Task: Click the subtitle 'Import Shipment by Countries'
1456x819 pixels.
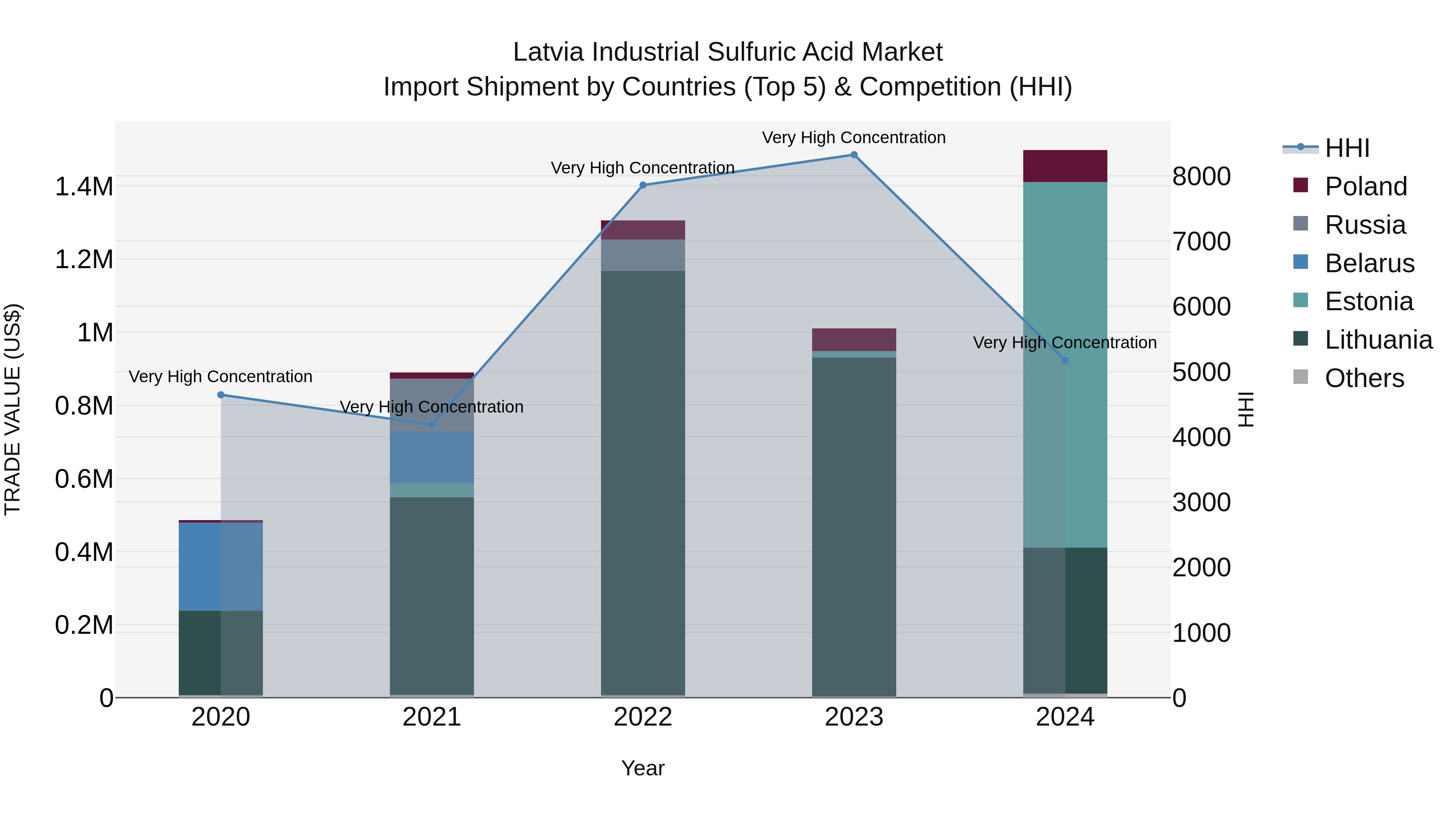Action: coord(560,87)
